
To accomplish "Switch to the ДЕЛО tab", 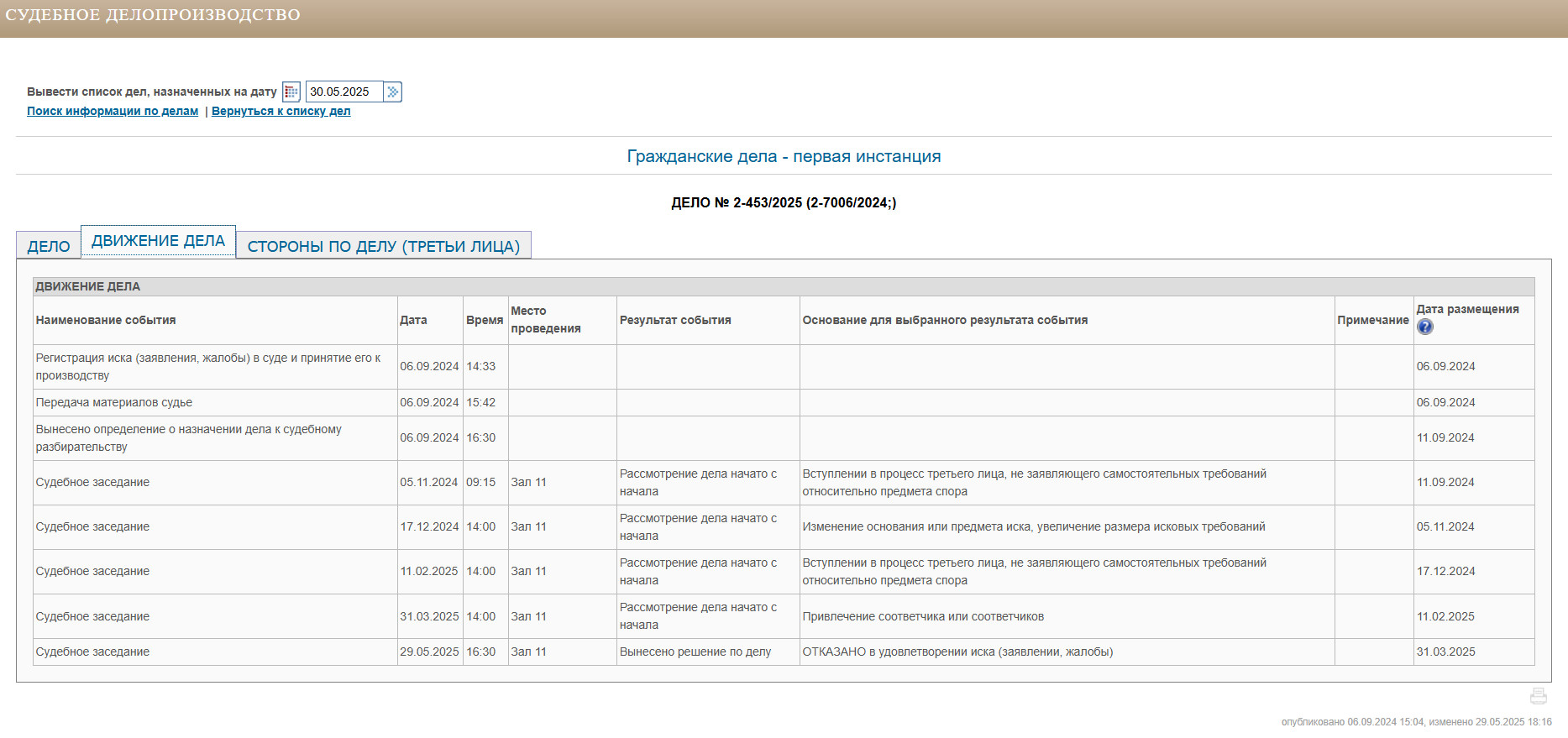I will pos(49,246).
